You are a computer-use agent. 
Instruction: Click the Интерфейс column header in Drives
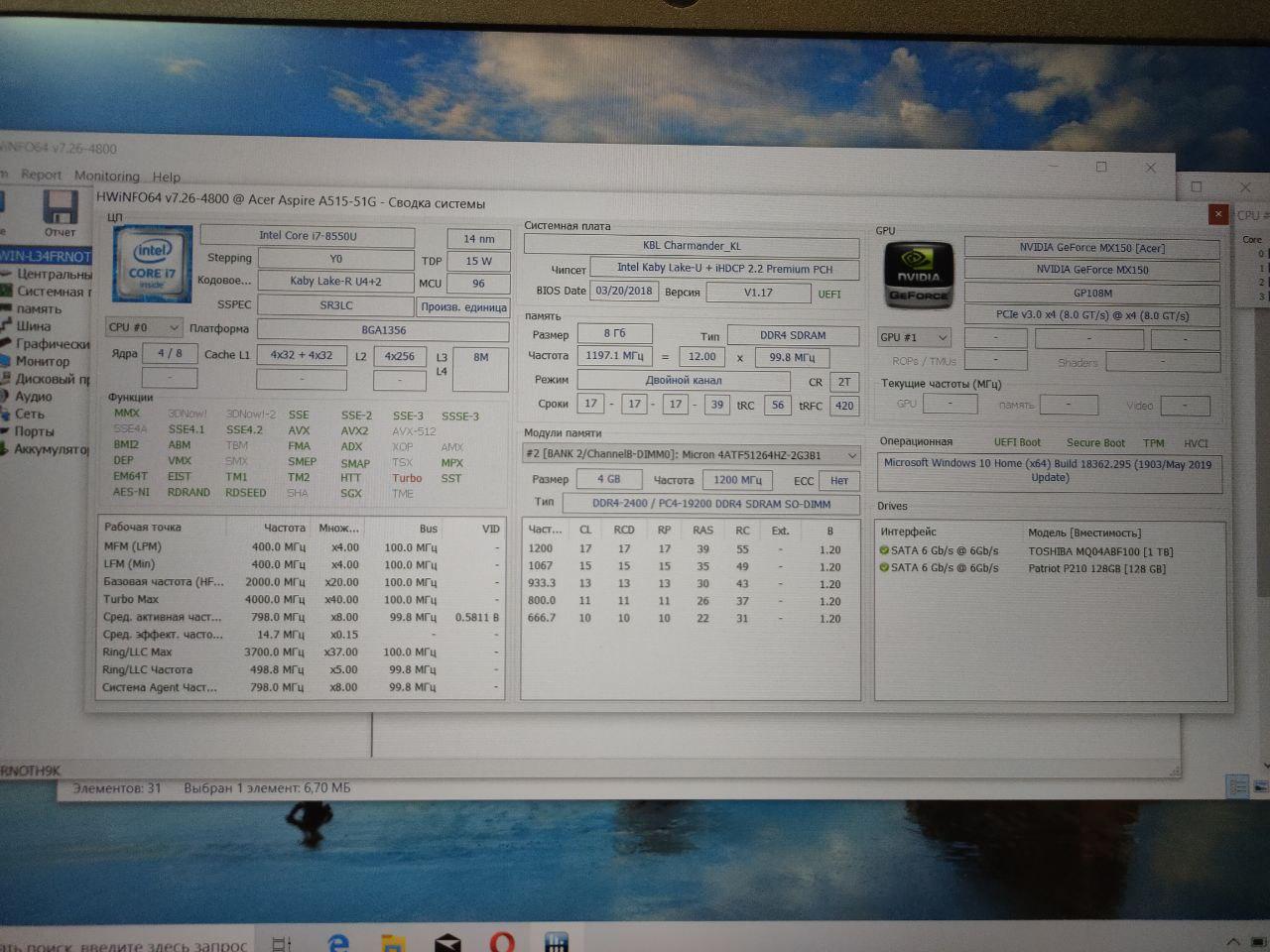tap(908, 532)
